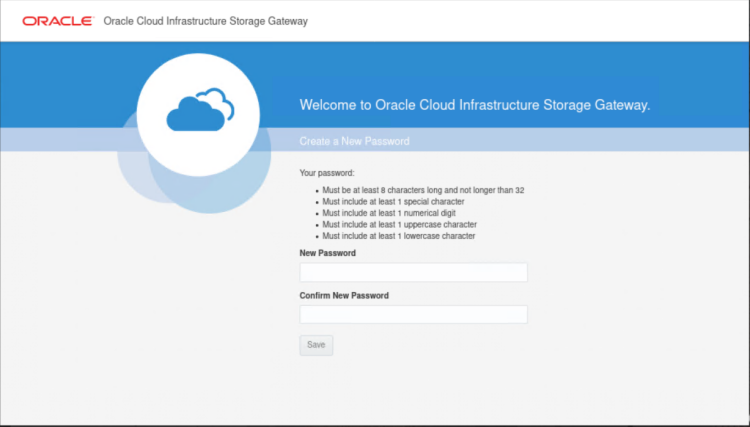Click the New Password field label
The image size is (750, 427).
(327, 254)
